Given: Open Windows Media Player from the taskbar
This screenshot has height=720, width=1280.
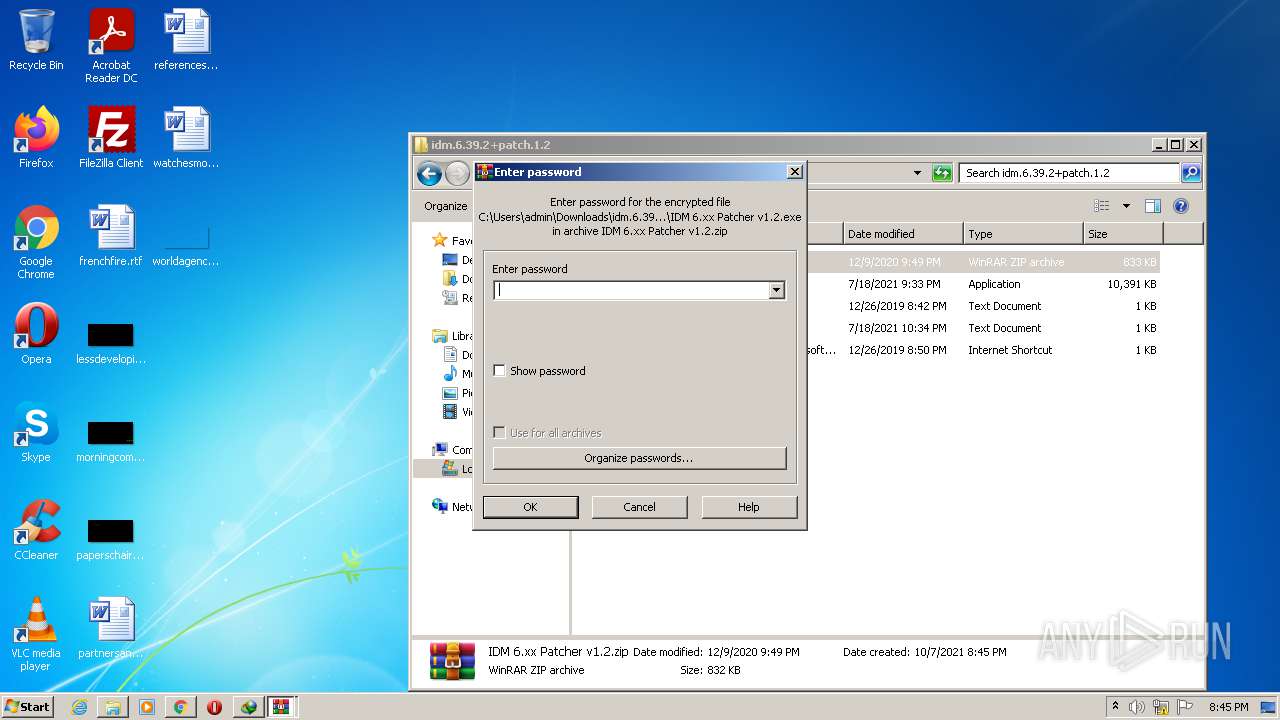Looking at the screenshot, I should tap(147, 707).
